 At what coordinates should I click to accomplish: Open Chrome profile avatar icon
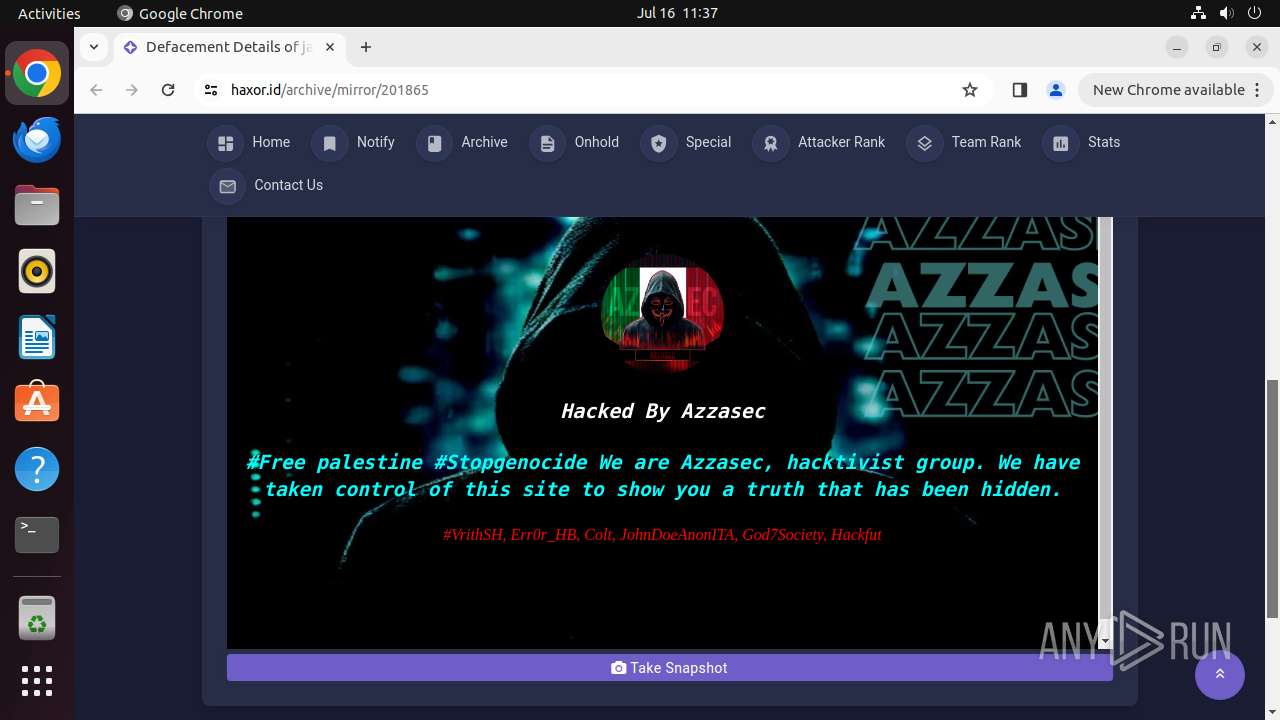click(1055, 90)
